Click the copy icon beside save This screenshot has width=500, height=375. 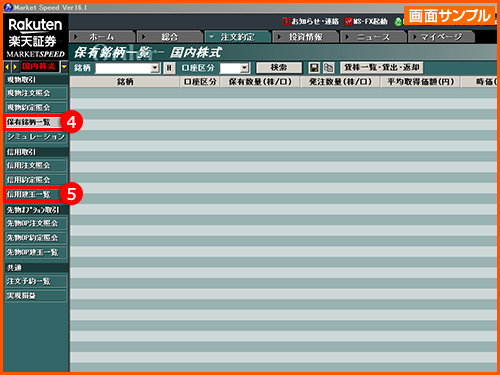tap(329, 68)
